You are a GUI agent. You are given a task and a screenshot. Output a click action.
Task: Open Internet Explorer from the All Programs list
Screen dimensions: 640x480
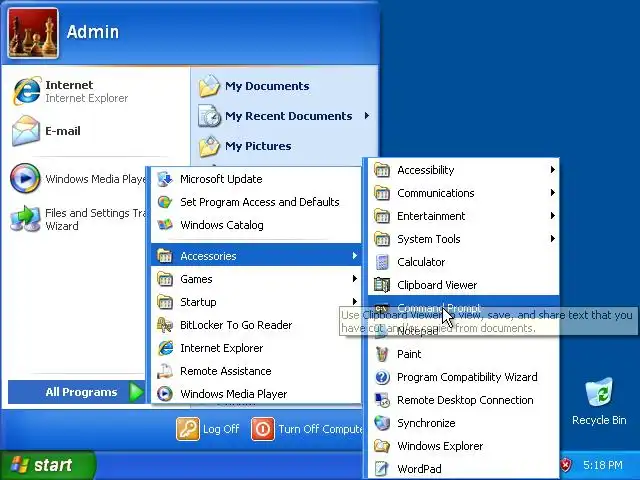pos(256,348)
